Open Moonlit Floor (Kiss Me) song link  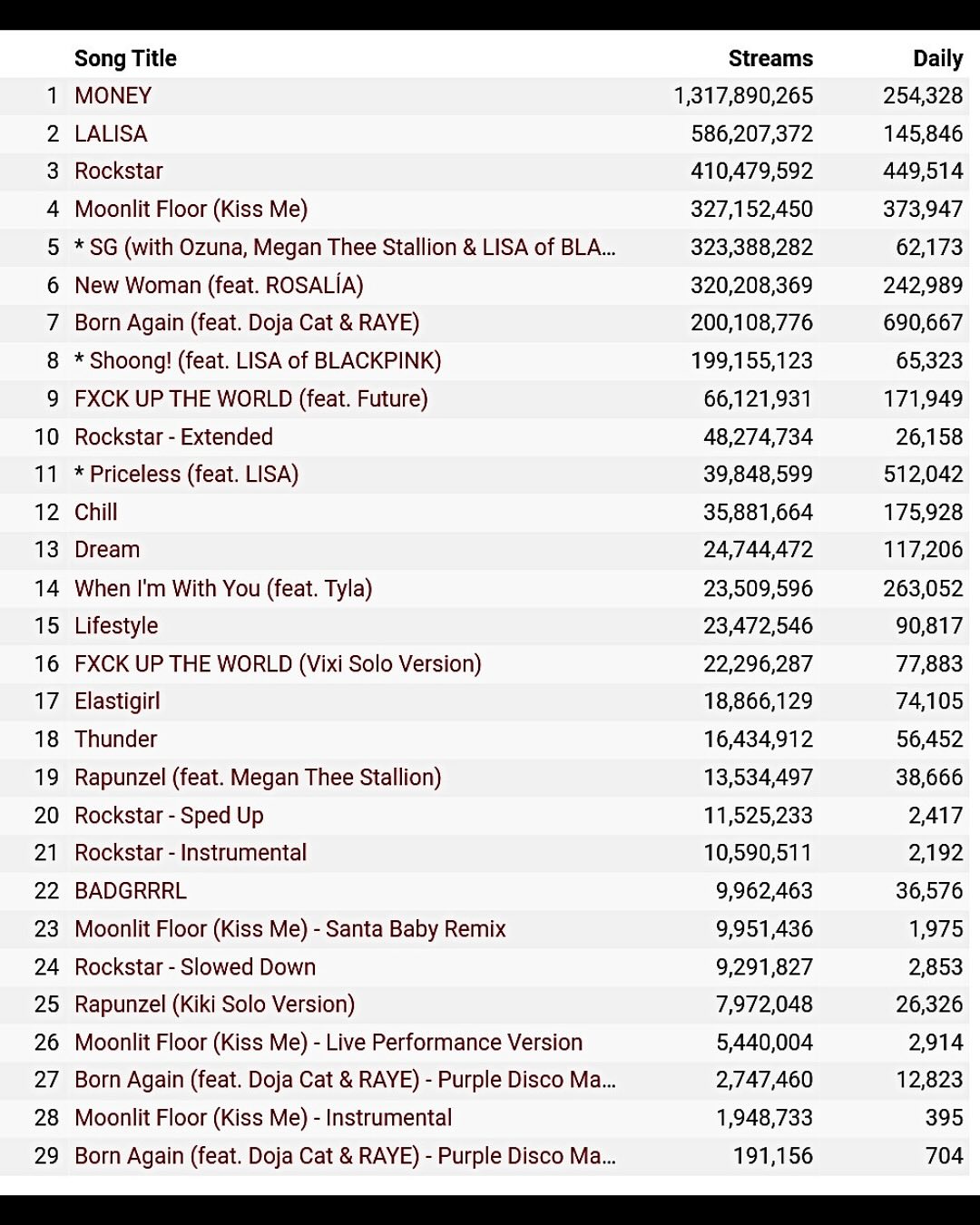[x=191, y=210]
